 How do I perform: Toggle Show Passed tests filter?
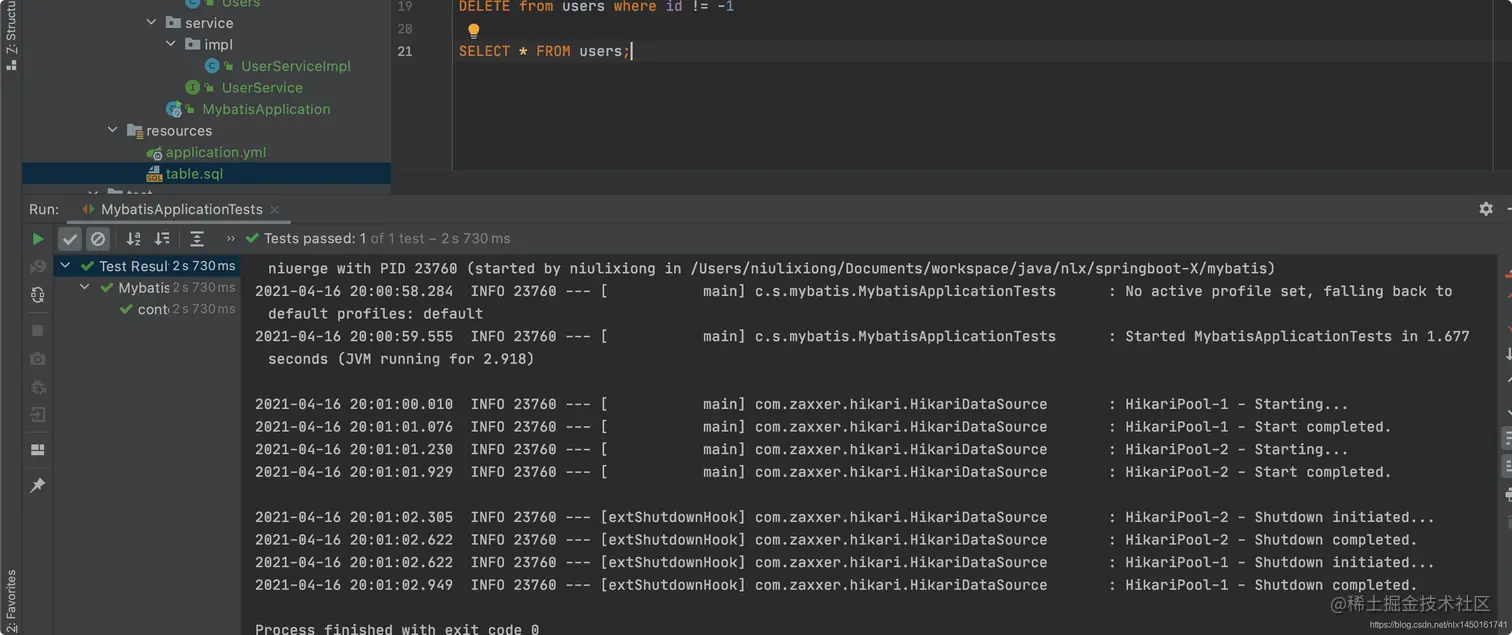point(70,239)
